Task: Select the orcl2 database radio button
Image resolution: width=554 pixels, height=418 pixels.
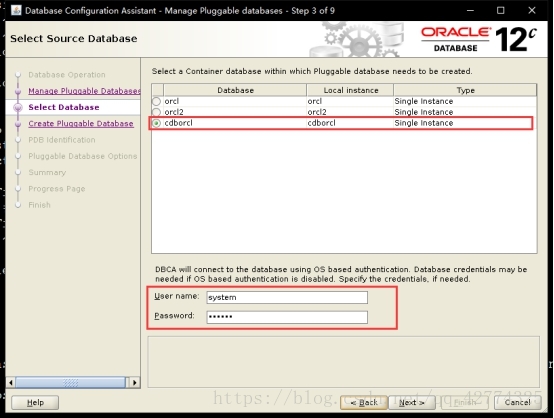Action: [x=157, y=112]
